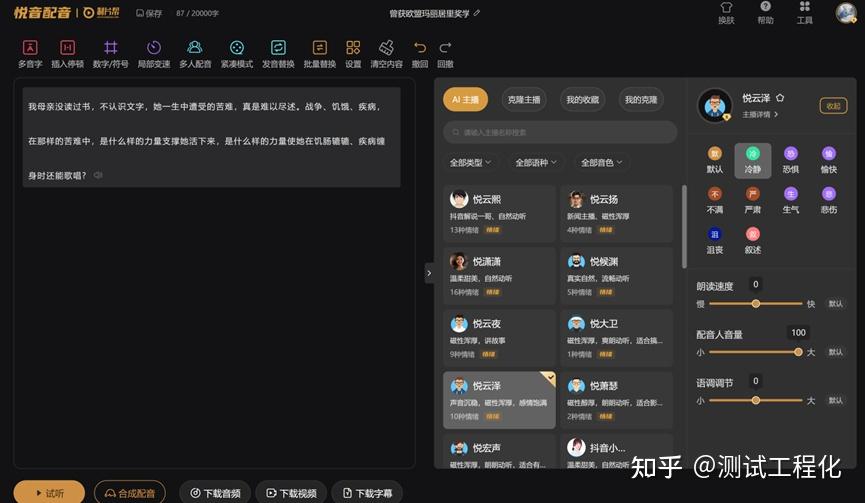Open the 全部类型 filter dropdown
Image resolution: width=865 pixels, height=503 pixels.
(x=470, y=163)
